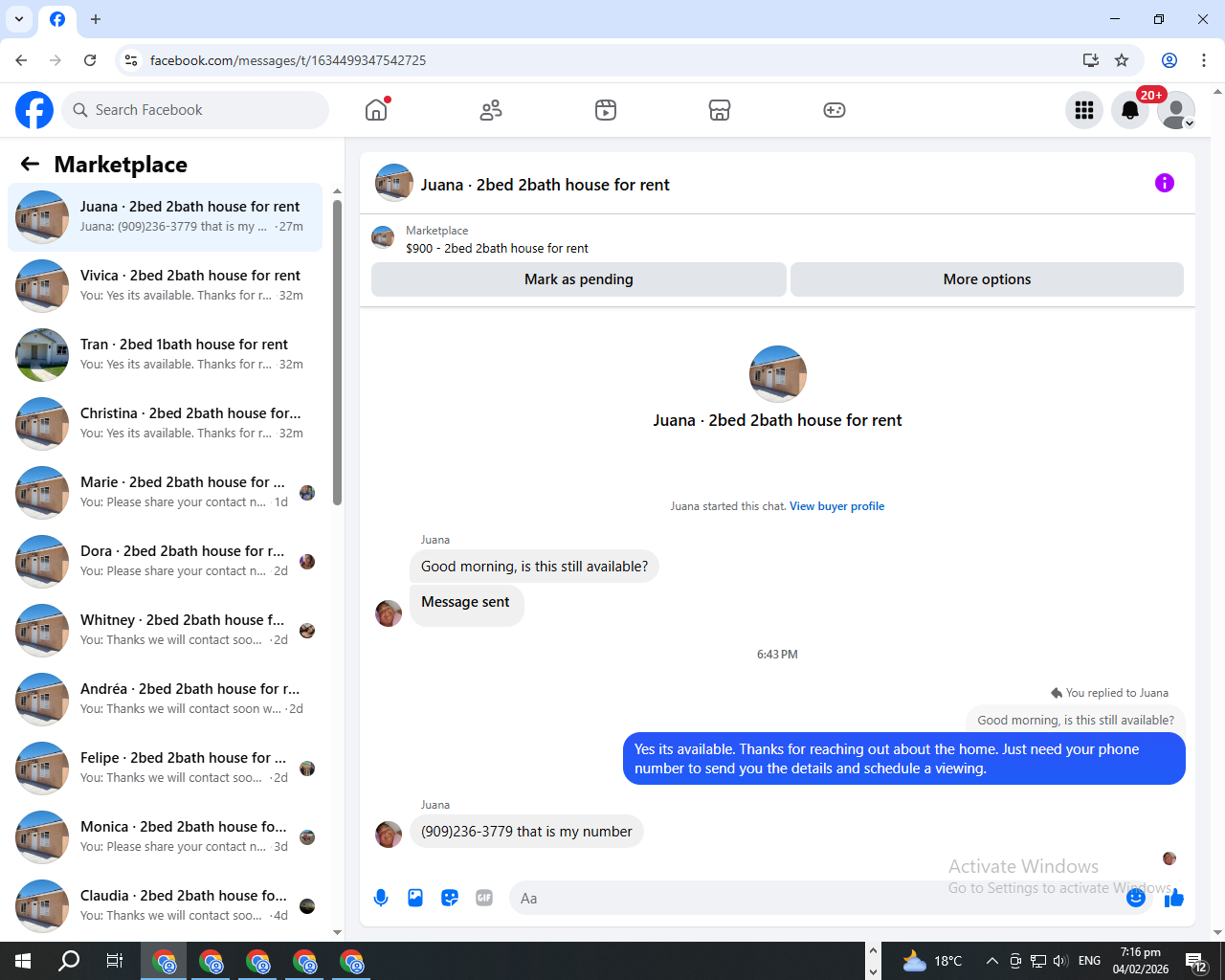1225x980 pixels.
Task: Select the Facebook browser tab
Action: coord(57,19)
